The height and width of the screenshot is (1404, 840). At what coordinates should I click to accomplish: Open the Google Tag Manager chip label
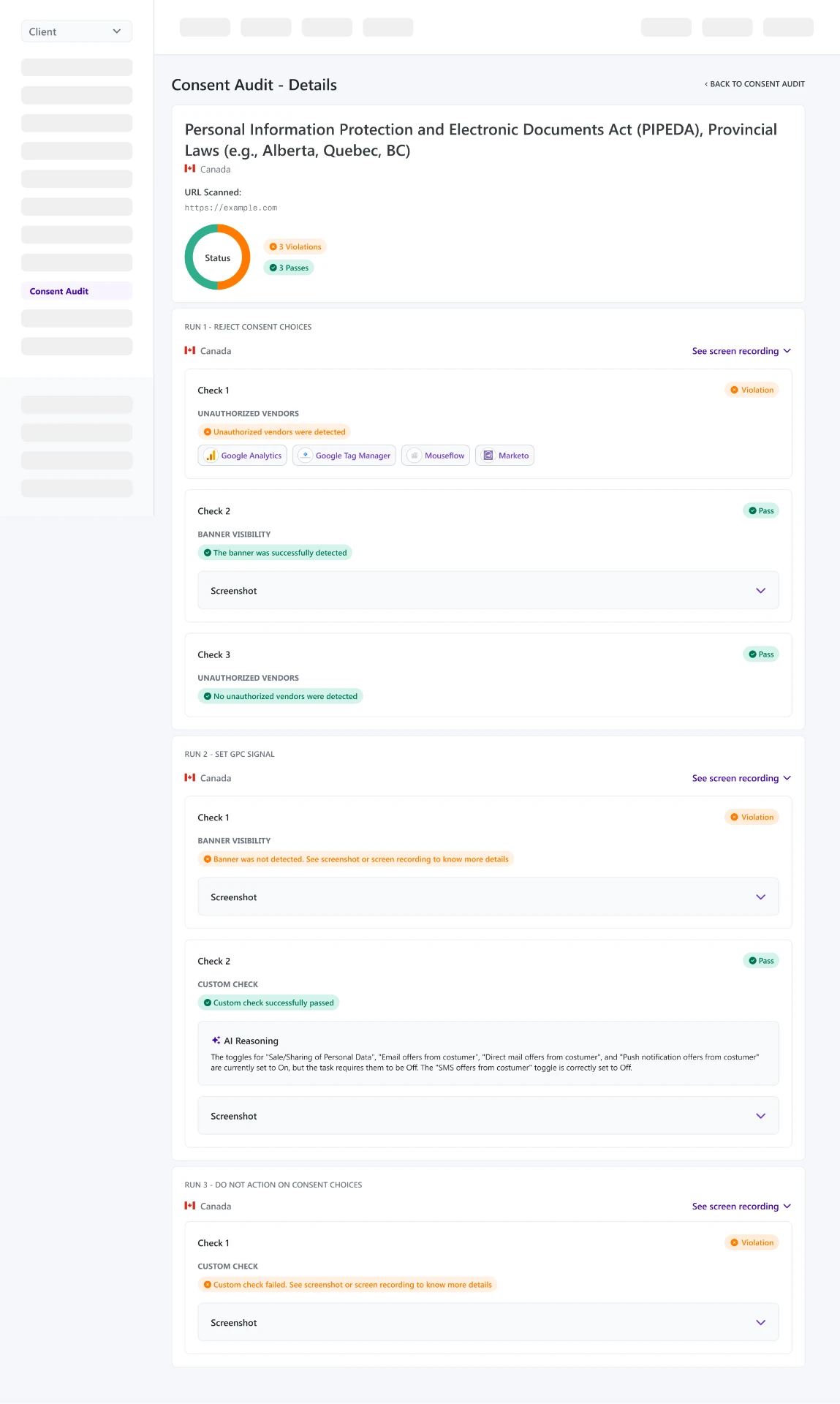353,456
